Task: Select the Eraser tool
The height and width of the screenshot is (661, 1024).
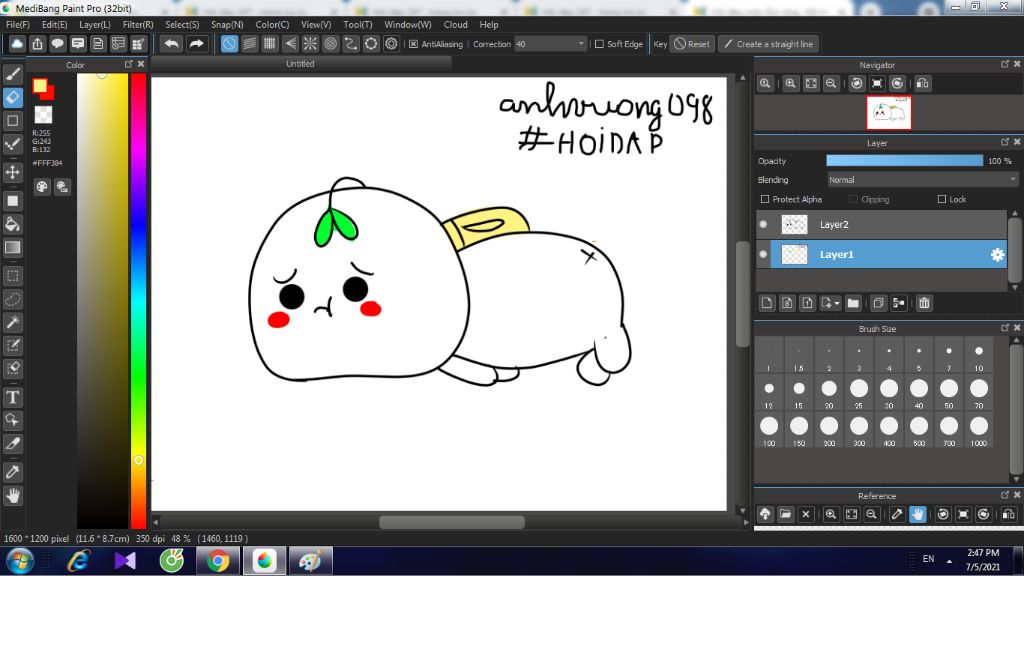Action: click(12, 97)
